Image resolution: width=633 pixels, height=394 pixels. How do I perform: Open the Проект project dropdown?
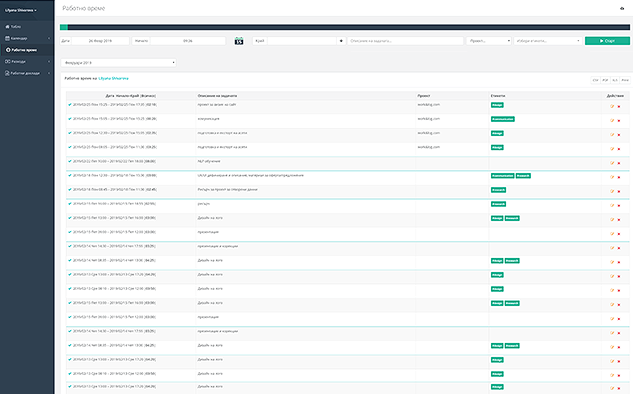[x=489, y=41]
